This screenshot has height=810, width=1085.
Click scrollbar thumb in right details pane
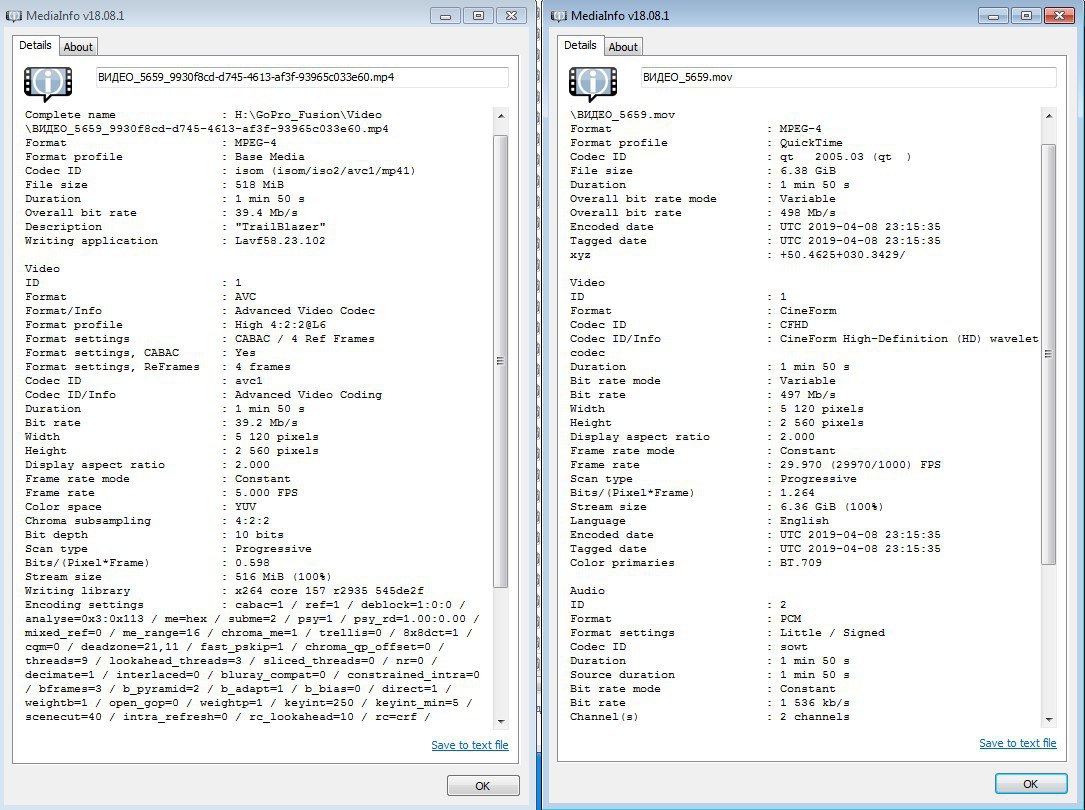point(1048,354)
